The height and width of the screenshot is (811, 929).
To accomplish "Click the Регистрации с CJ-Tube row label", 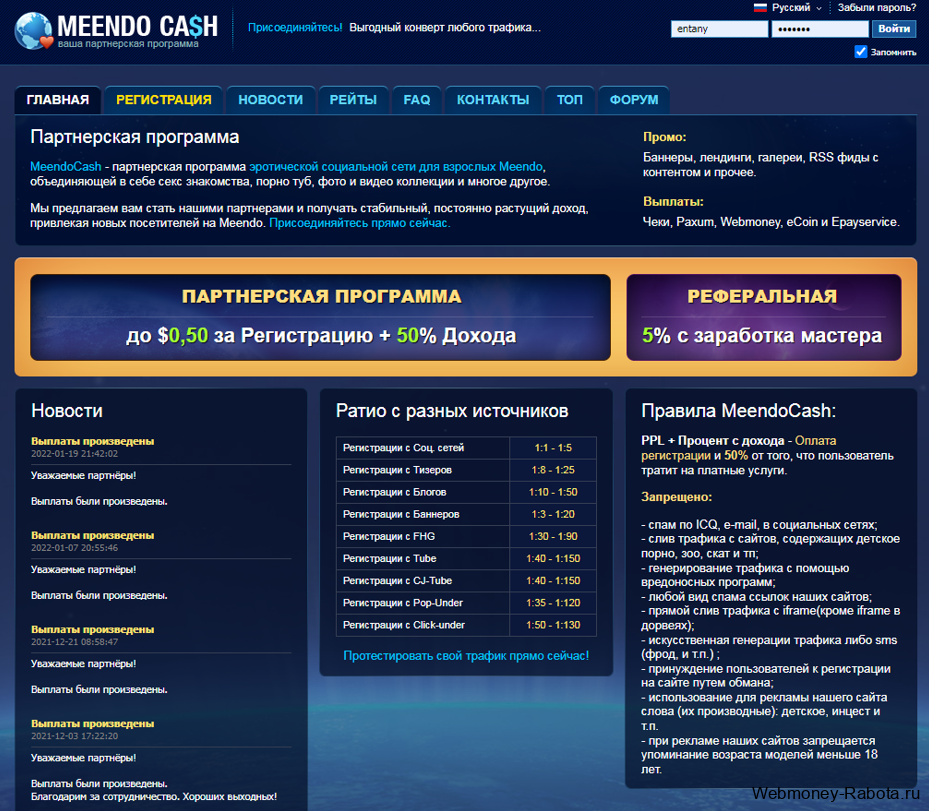I will [398, 581].
